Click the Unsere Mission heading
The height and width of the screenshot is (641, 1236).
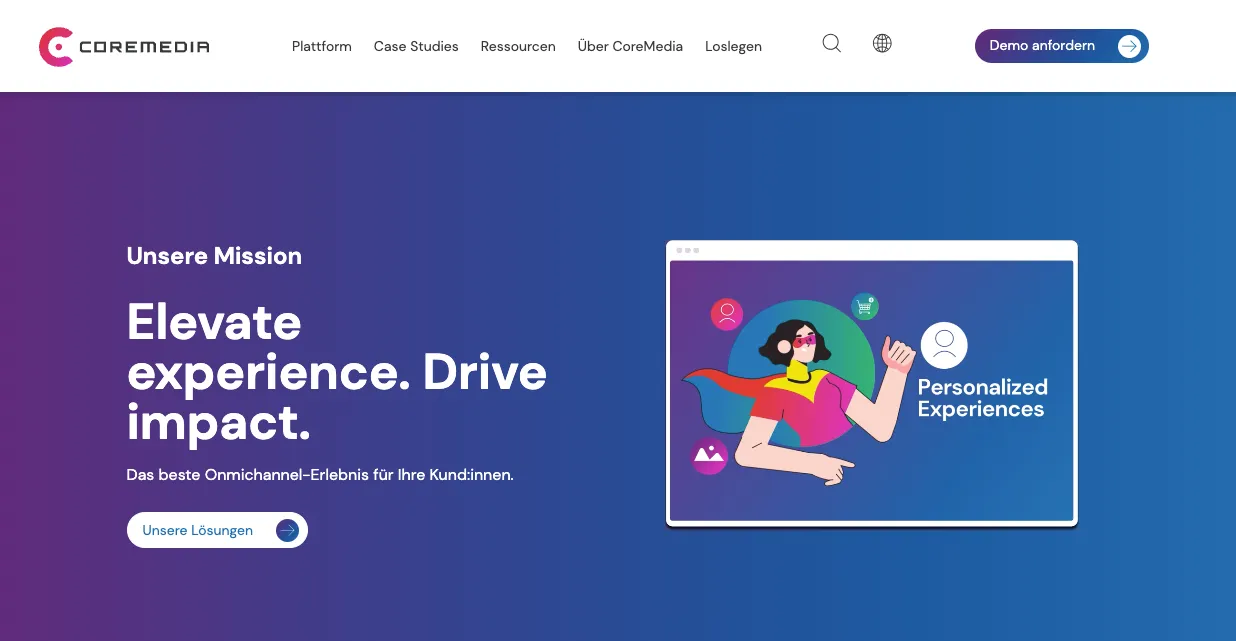tap(214, 256)
